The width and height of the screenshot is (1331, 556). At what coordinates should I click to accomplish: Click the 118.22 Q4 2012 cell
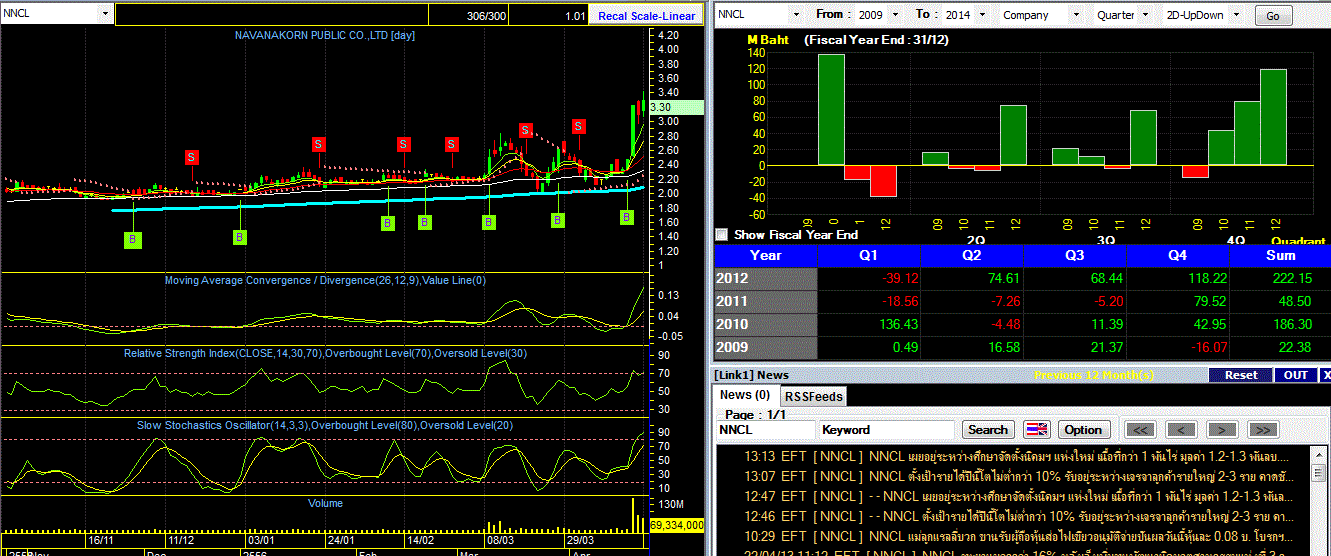tap(1177, 278)
